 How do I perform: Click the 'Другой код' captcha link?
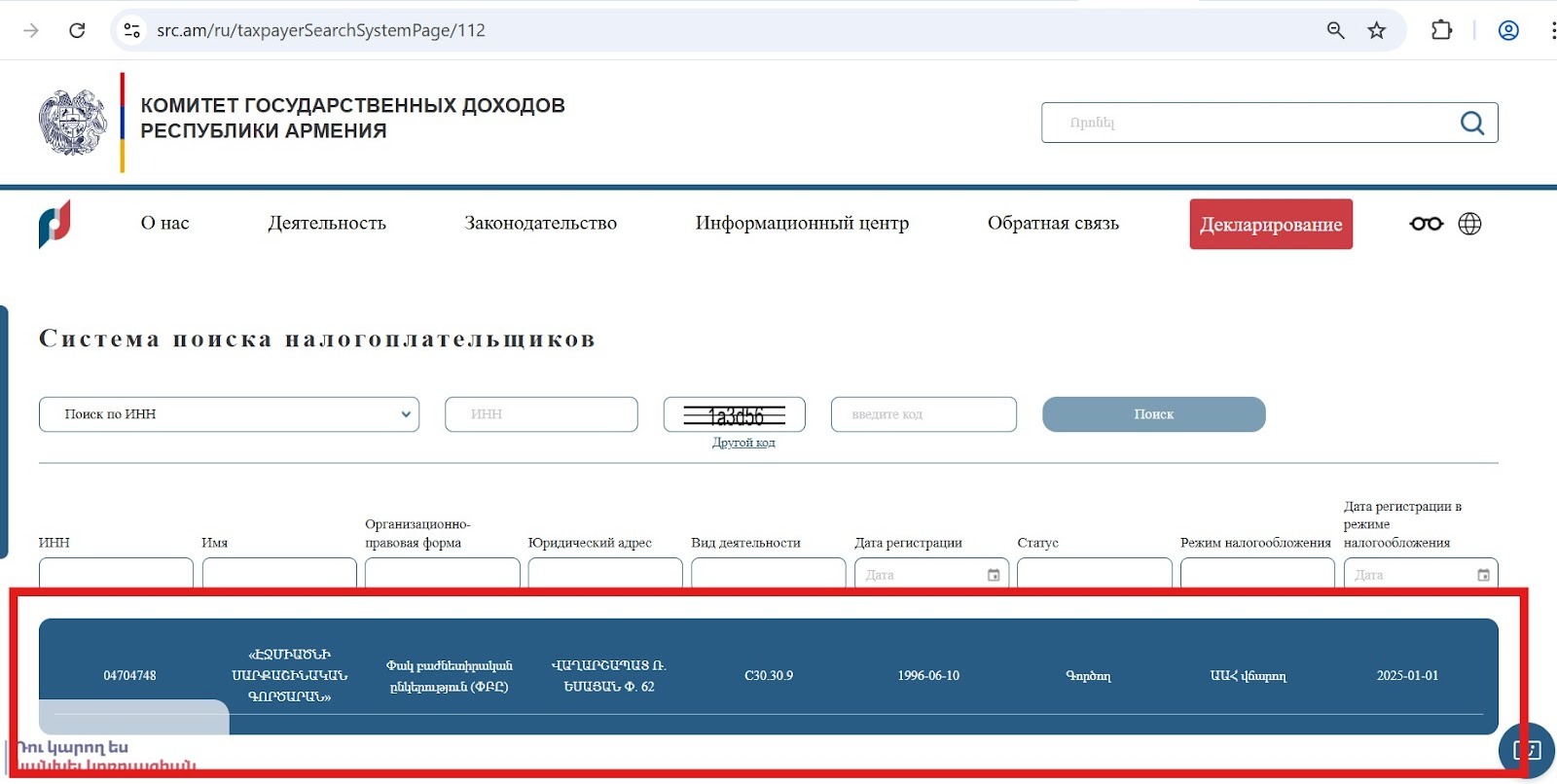point(743,443)
